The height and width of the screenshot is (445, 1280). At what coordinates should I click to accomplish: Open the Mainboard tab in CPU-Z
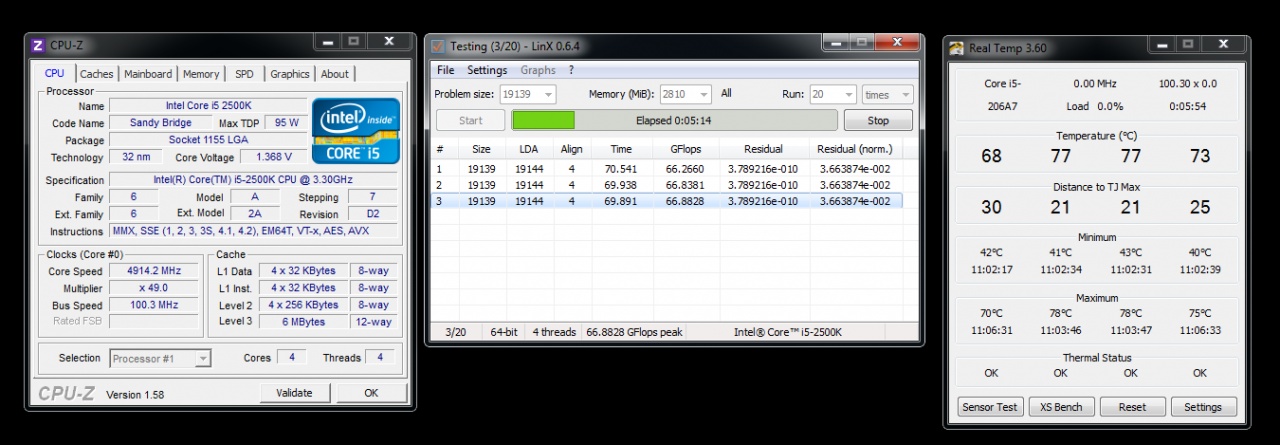[148, 74]
